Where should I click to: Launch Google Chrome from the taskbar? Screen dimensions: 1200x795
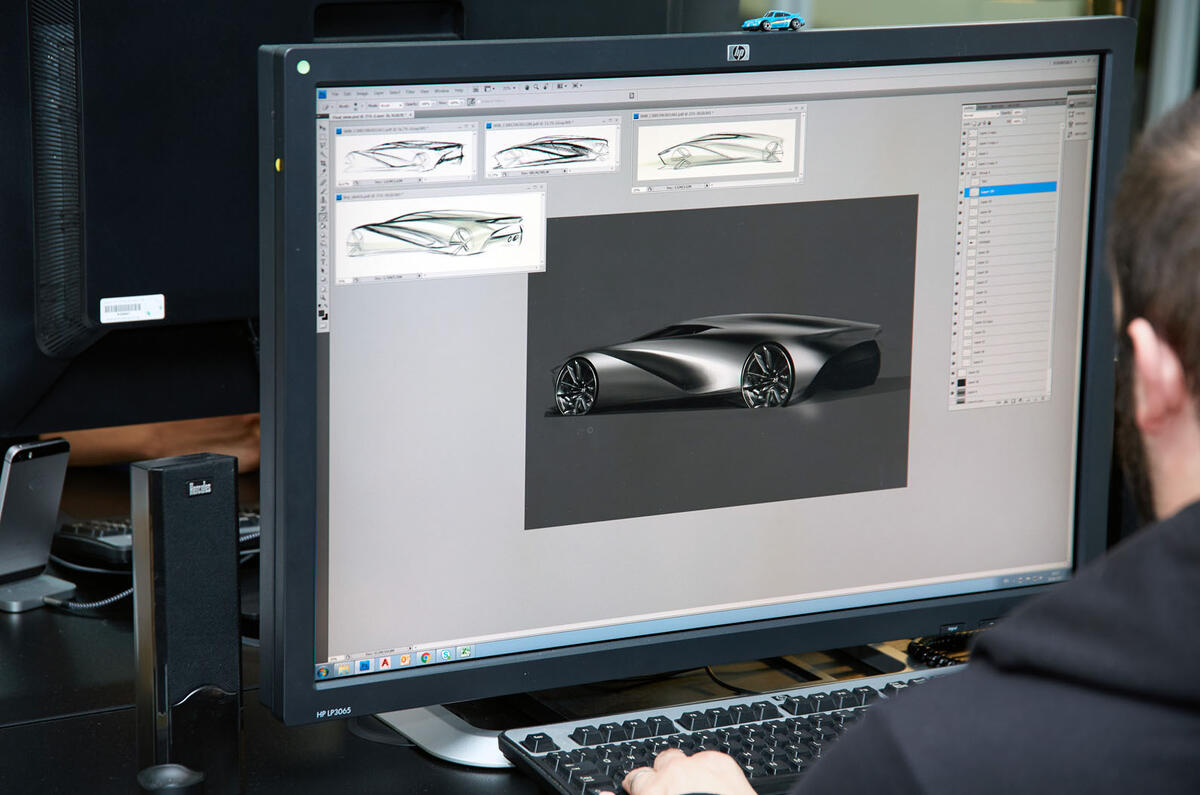(x=424, y=658)
